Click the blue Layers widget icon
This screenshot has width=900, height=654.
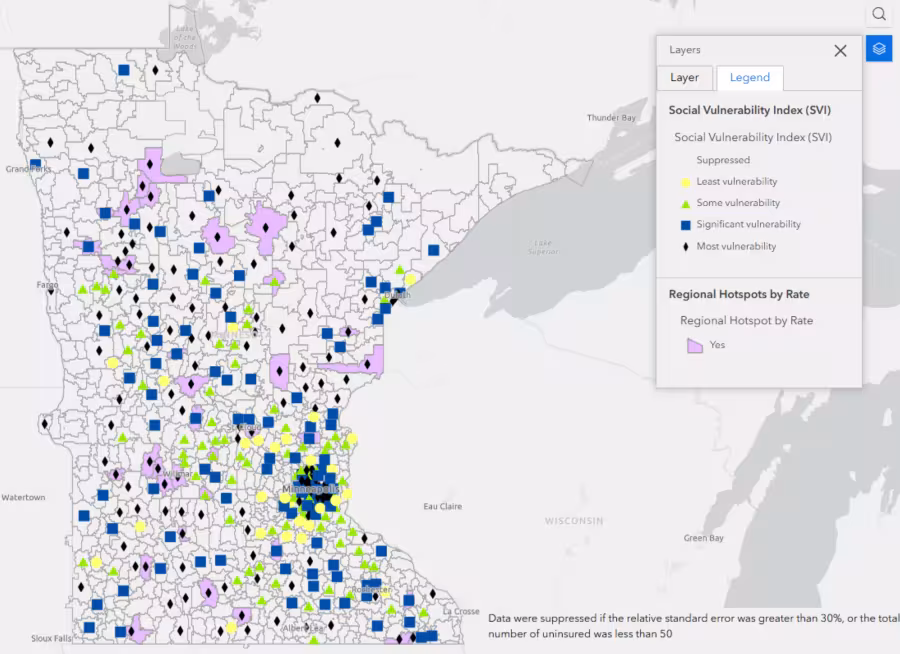coord(878,48)
